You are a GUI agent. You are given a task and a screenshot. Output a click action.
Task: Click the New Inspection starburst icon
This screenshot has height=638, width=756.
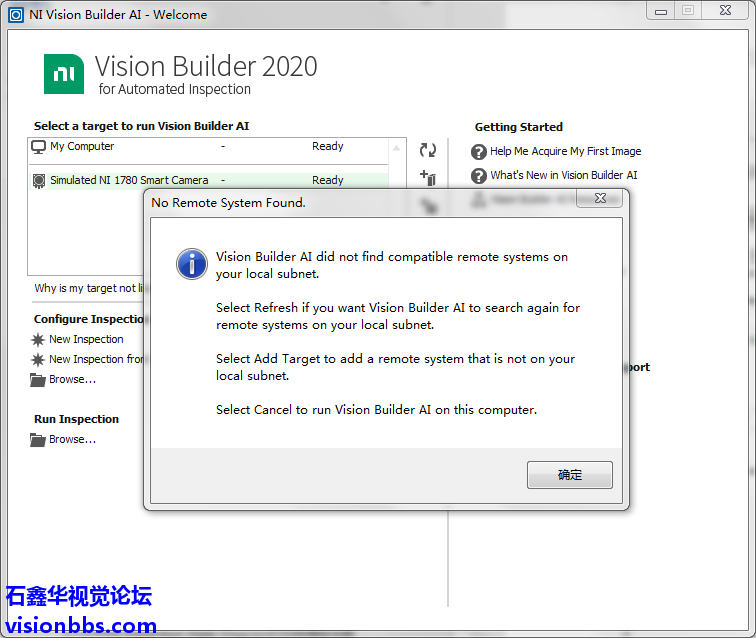pos(39,340)
